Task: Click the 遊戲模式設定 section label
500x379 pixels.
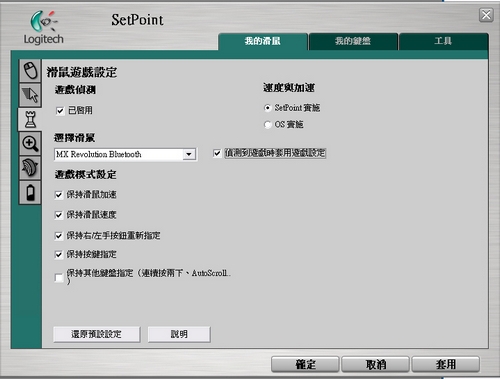Action: (x=85, y=174)
